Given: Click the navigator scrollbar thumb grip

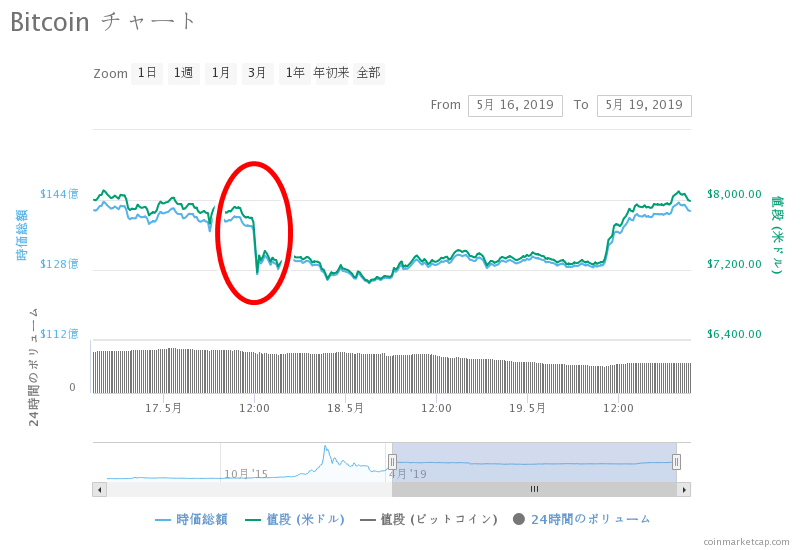Looking at the screenshot, I should pos(534,489).
